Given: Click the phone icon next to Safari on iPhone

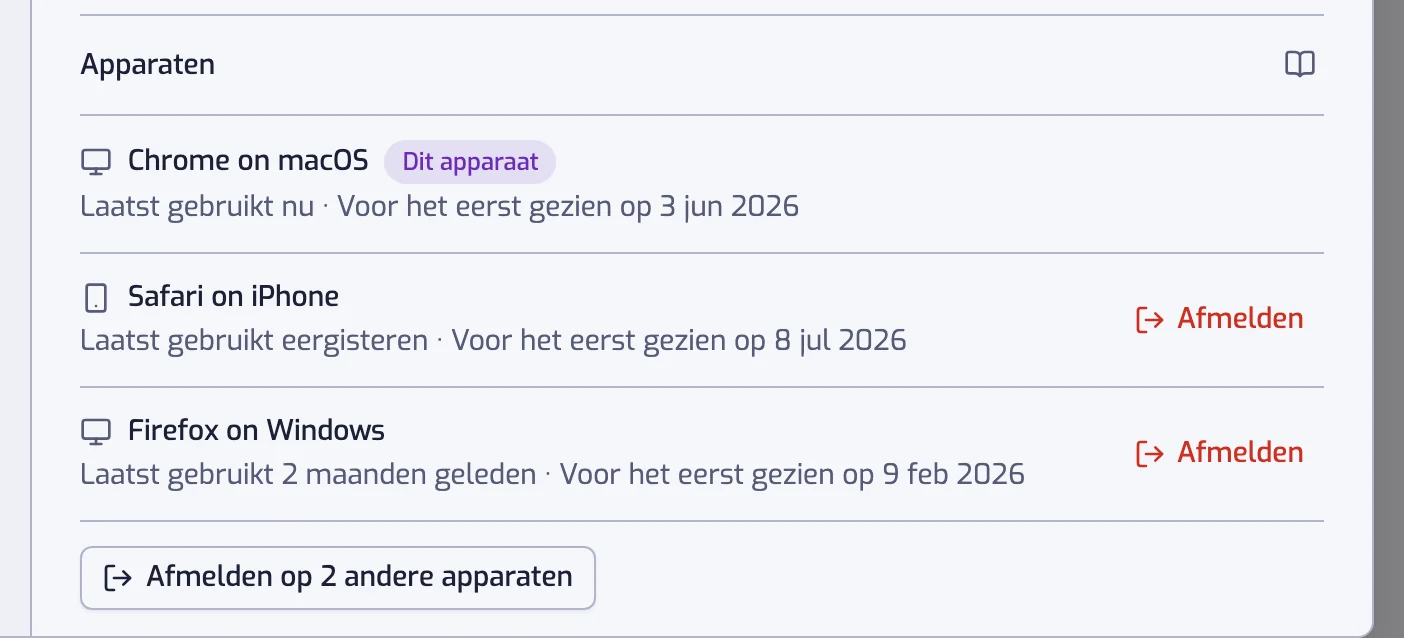Looking at the screenshot, I should pyautogui.click(x=95, y=298).
